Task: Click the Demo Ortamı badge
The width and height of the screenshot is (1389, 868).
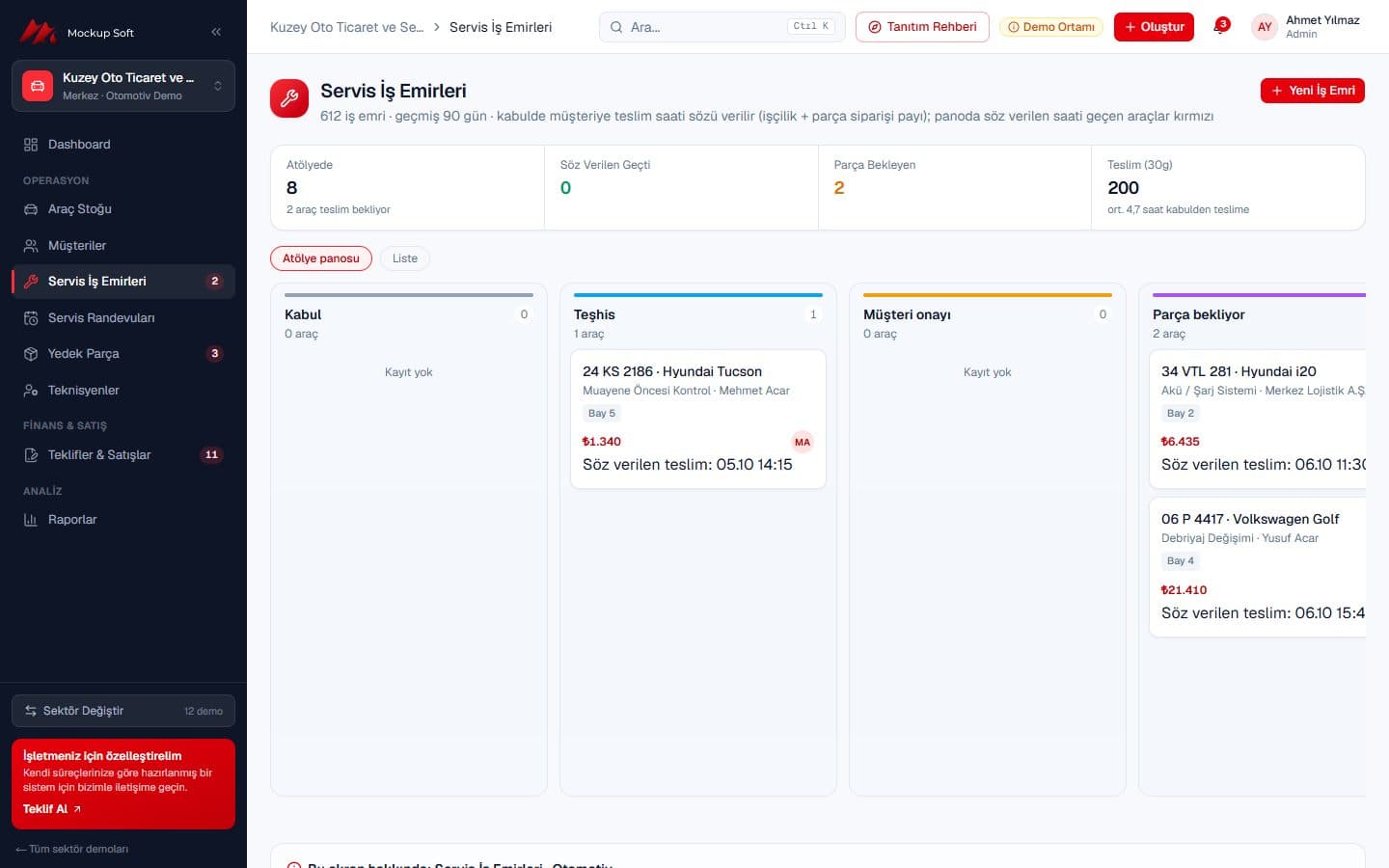Action: [1051, 27]
